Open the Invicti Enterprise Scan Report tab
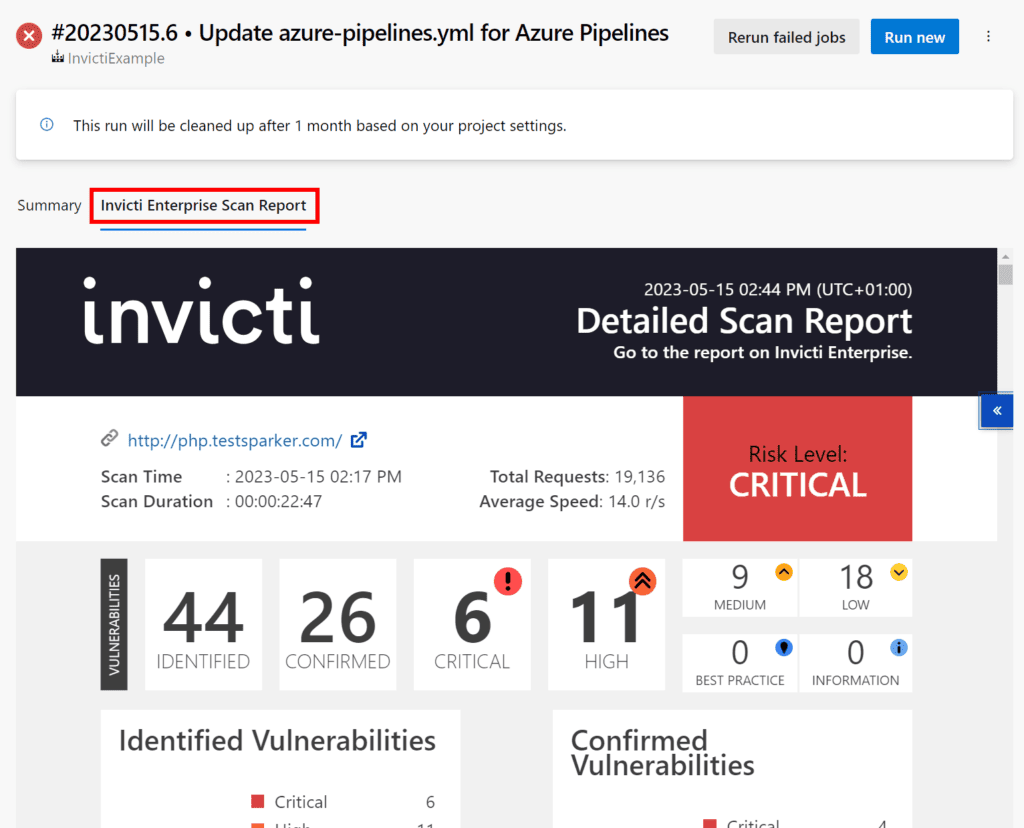Screen dimensions: 1024x828 (203, 205)
